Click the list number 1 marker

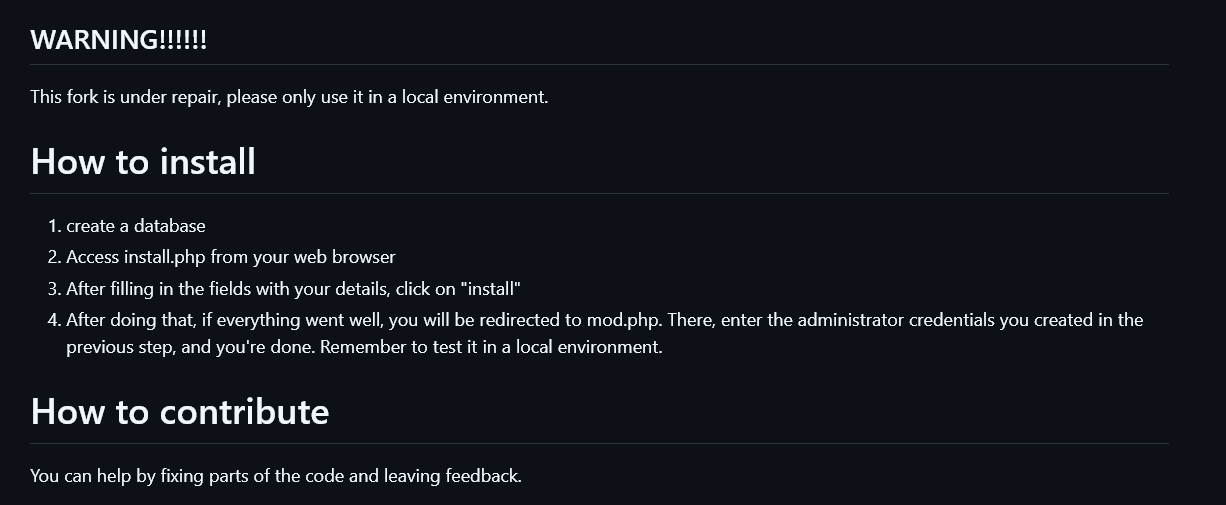click(x=53, y=226)
